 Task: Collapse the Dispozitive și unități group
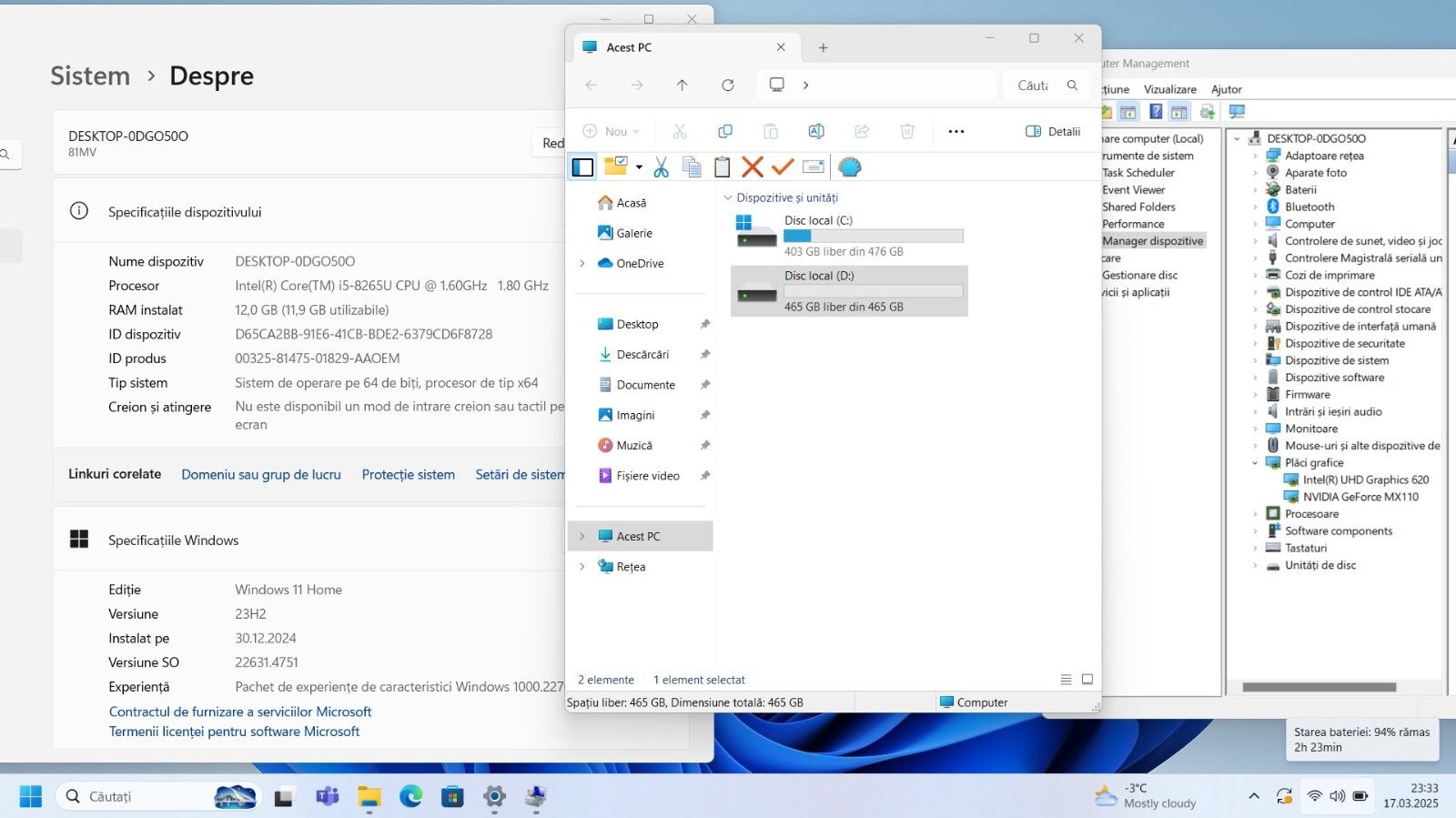pyautogui.click(x=727, y=197)
